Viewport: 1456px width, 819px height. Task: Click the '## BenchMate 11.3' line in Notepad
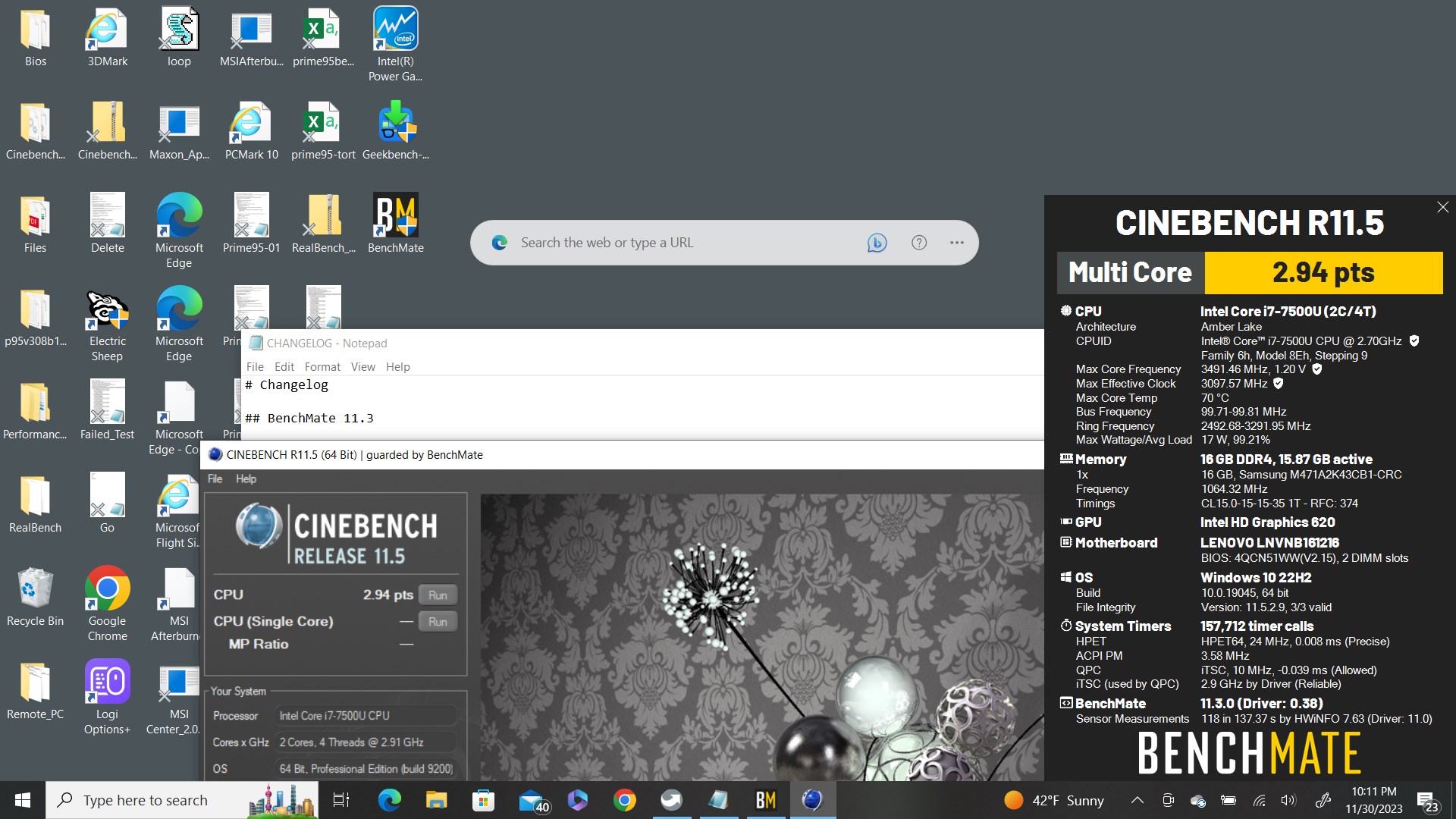coord(309,419)
